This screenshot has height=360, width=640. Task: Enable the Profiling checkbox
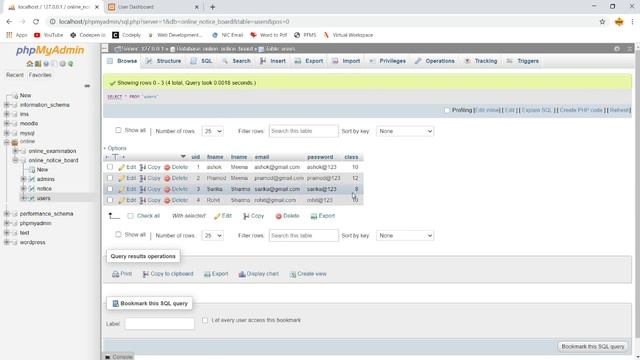(447, 110)
